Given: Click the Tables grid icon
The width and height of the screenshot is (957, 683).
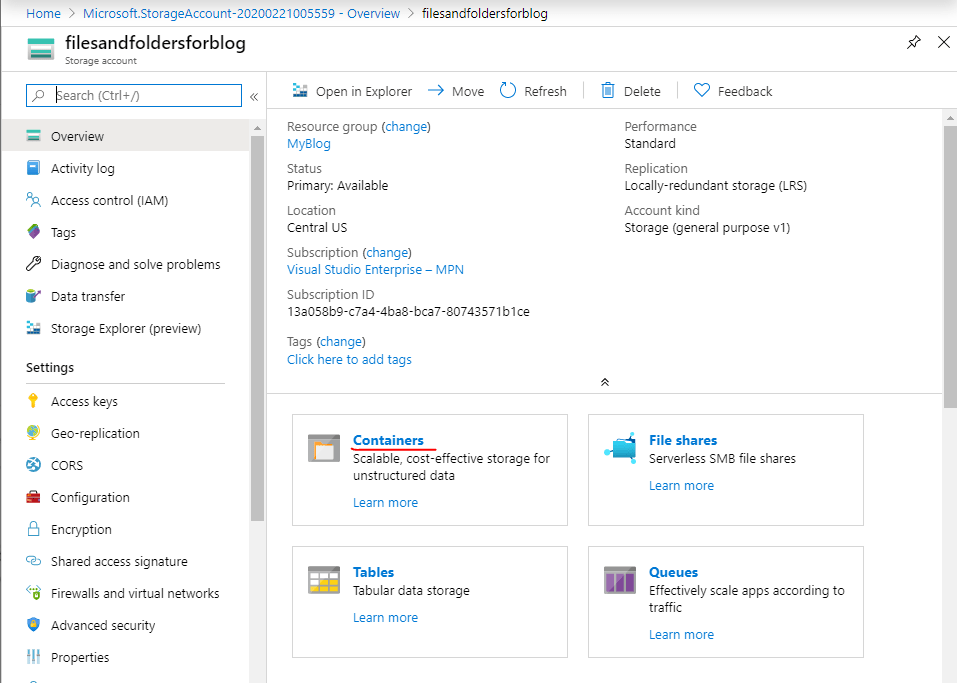Looking at the screenshot, I should point(324,581).
